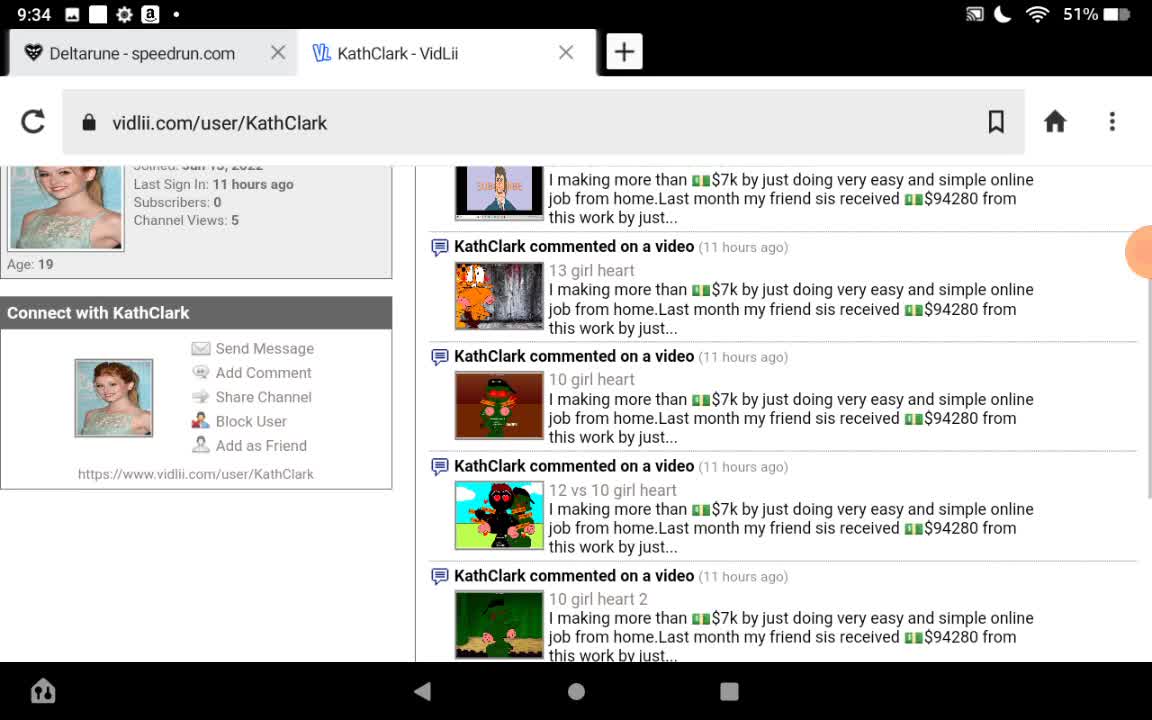Screen dimensions: 1152x720
Task: Tap comment icon beside 10 girl heart 2 activity
Action: [x=439, y=577]
